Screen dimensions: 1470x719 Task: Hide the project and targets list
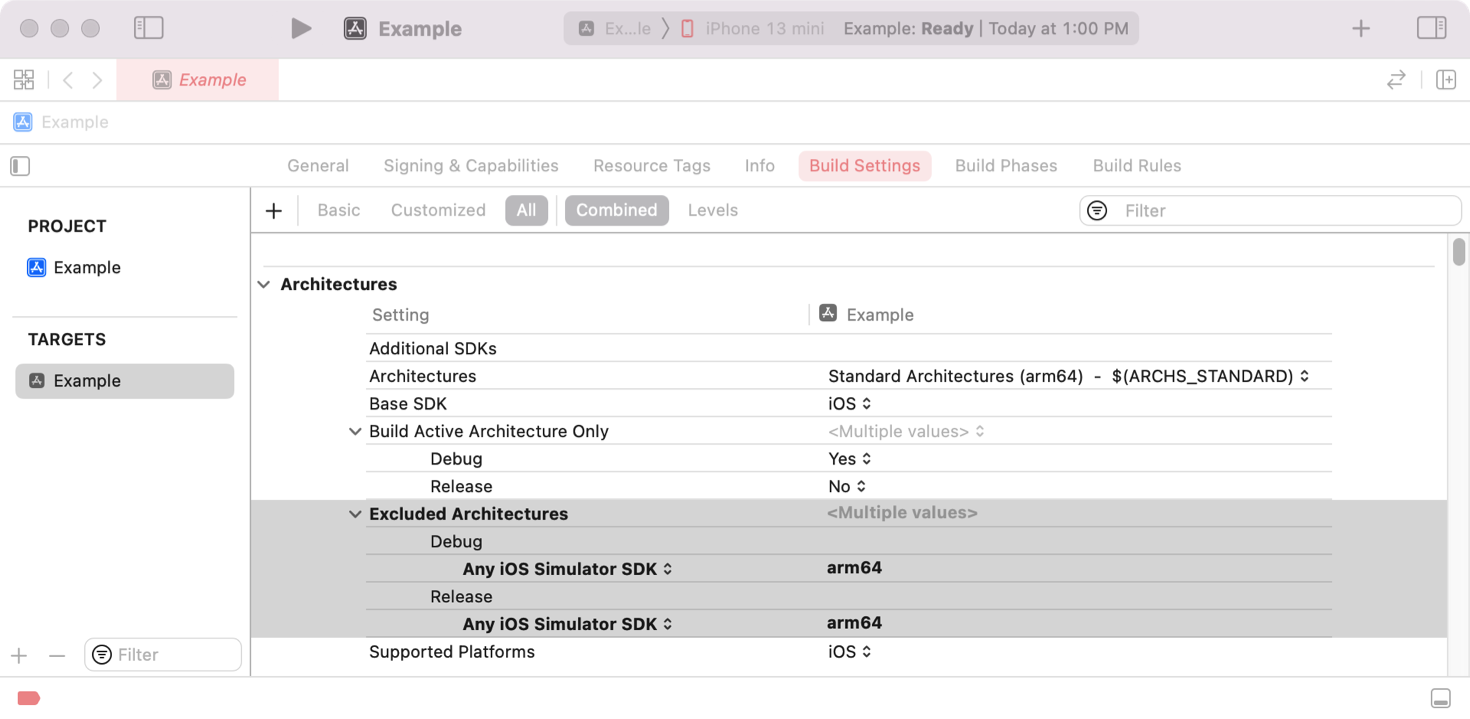tap(20, 166)
